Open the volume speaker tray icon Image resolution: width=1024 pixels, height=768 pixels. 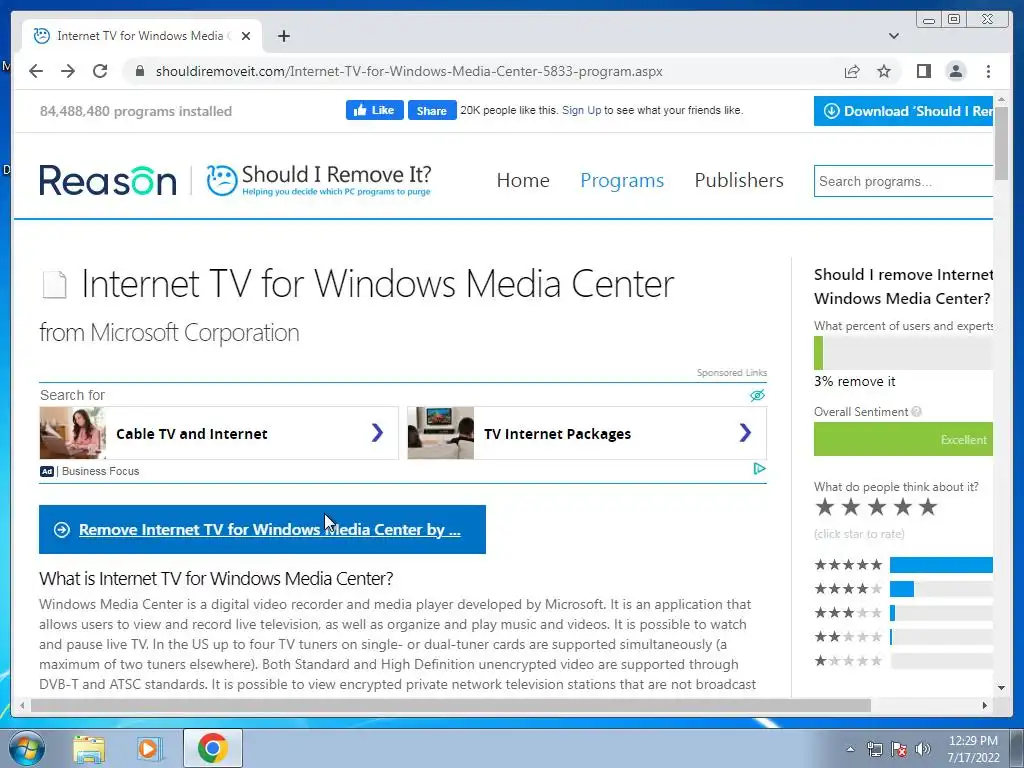[923, 749]
